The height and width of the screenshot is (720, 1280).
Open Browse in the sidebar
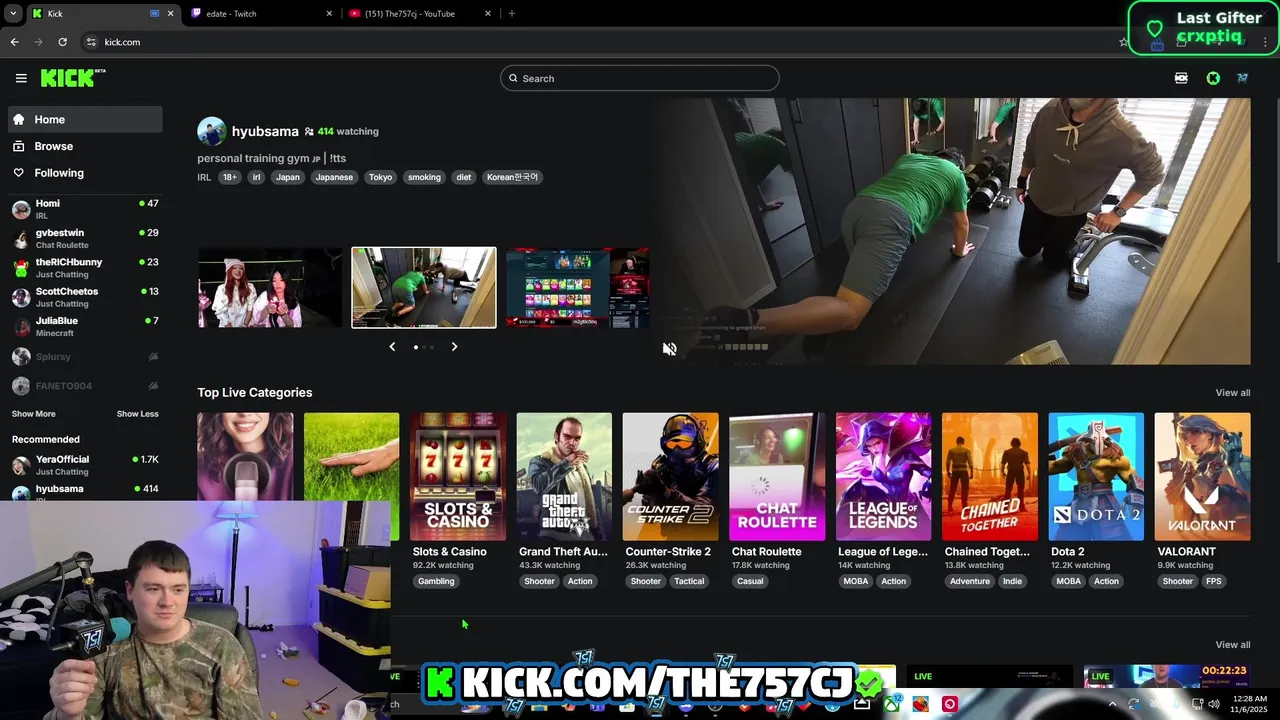click(84, 146)
